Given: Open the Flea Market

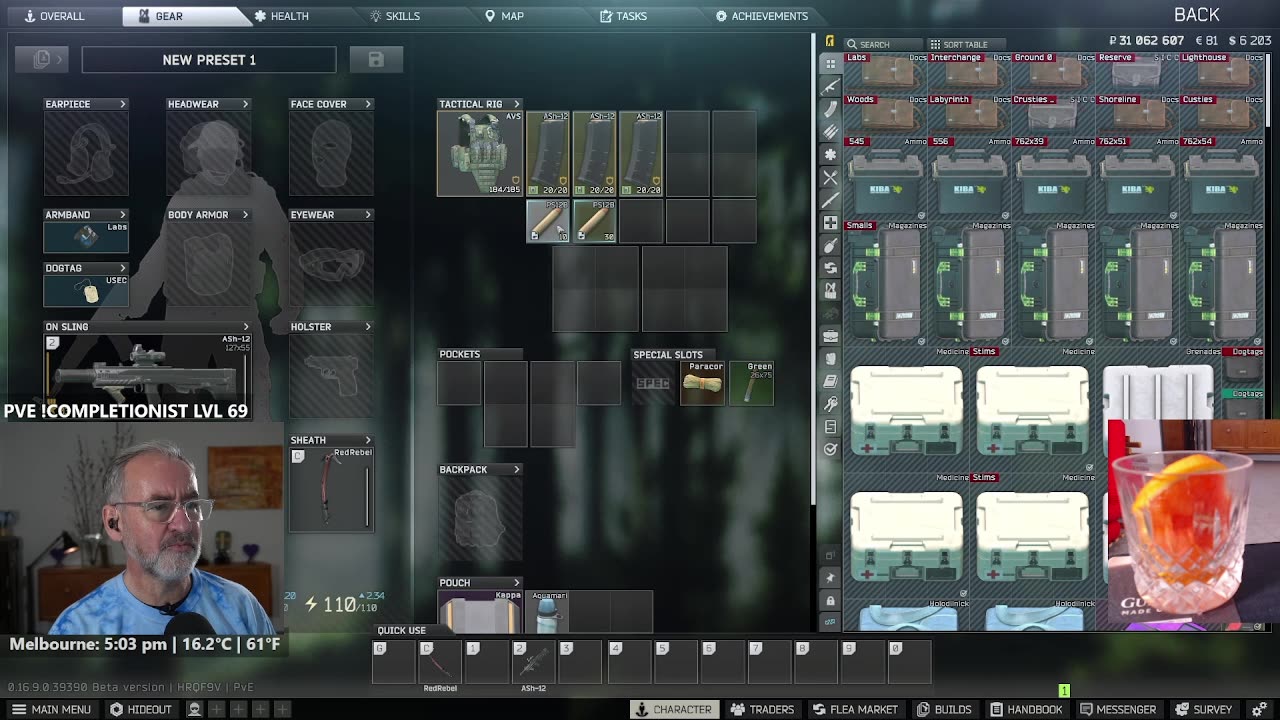Looking at the screenshot, I should 855,709.
